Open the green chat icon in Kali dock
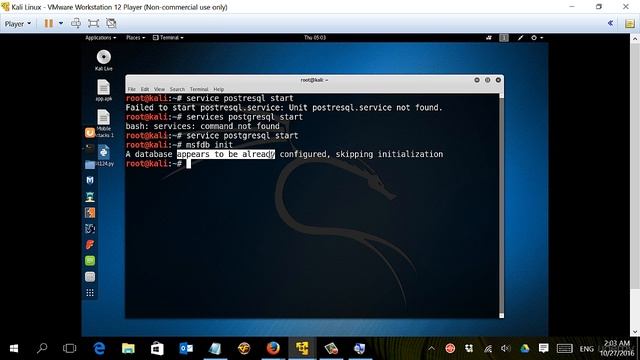The width and height of the screenshot is (640, 360). point(90,260)
